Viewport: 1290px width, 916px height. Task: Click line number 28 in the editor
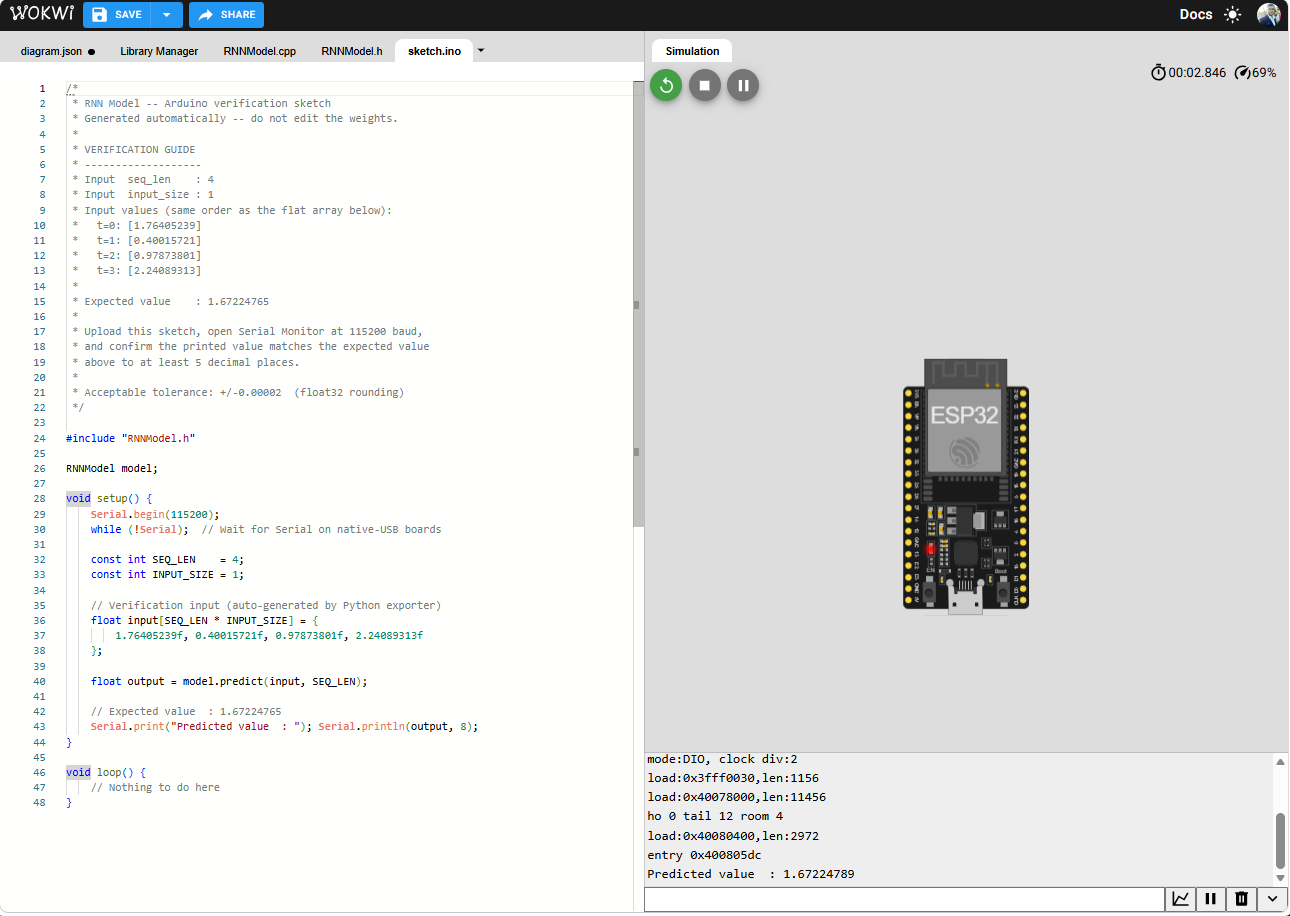40,498
